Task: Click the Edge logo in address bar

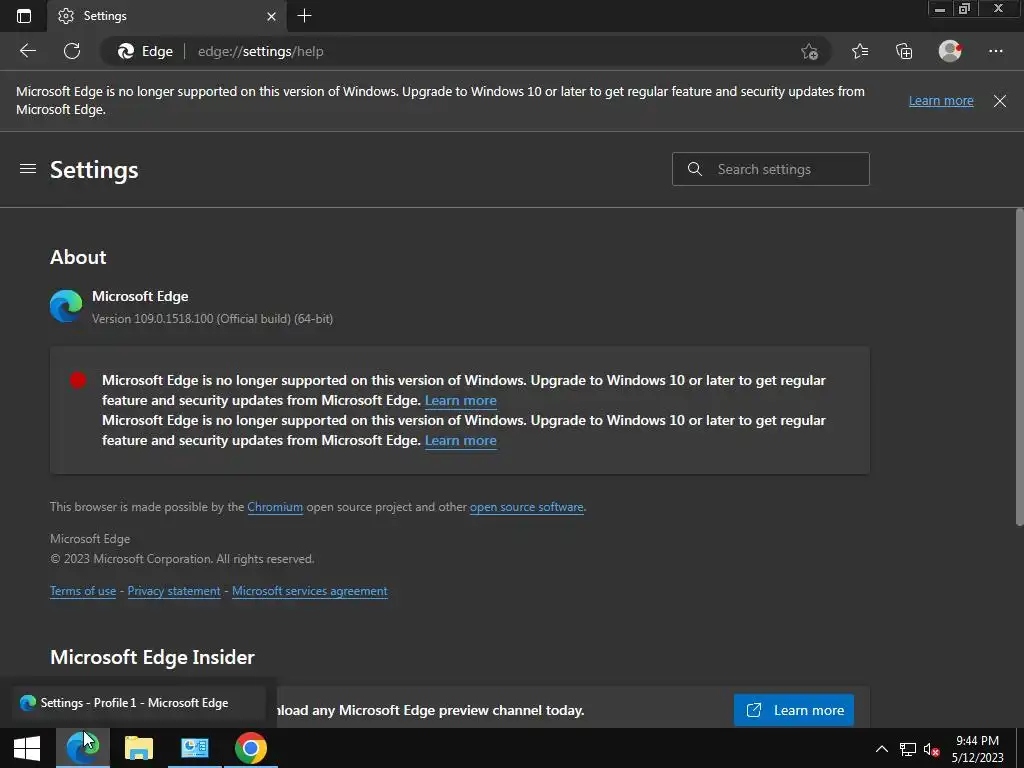Action: (125, 51)
